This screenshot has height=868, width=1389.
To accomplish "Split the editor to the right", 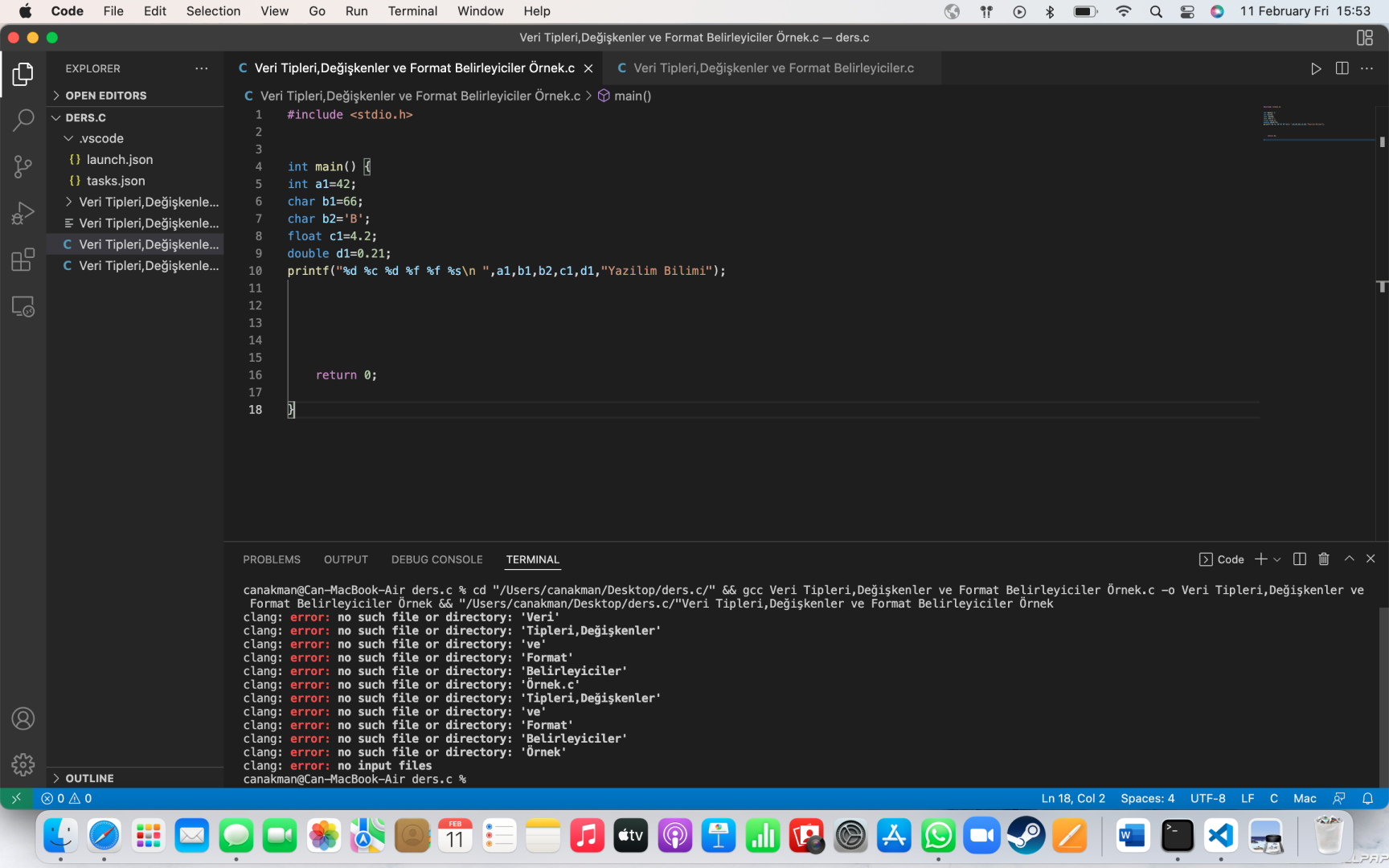I will (x=1342, y=68).
